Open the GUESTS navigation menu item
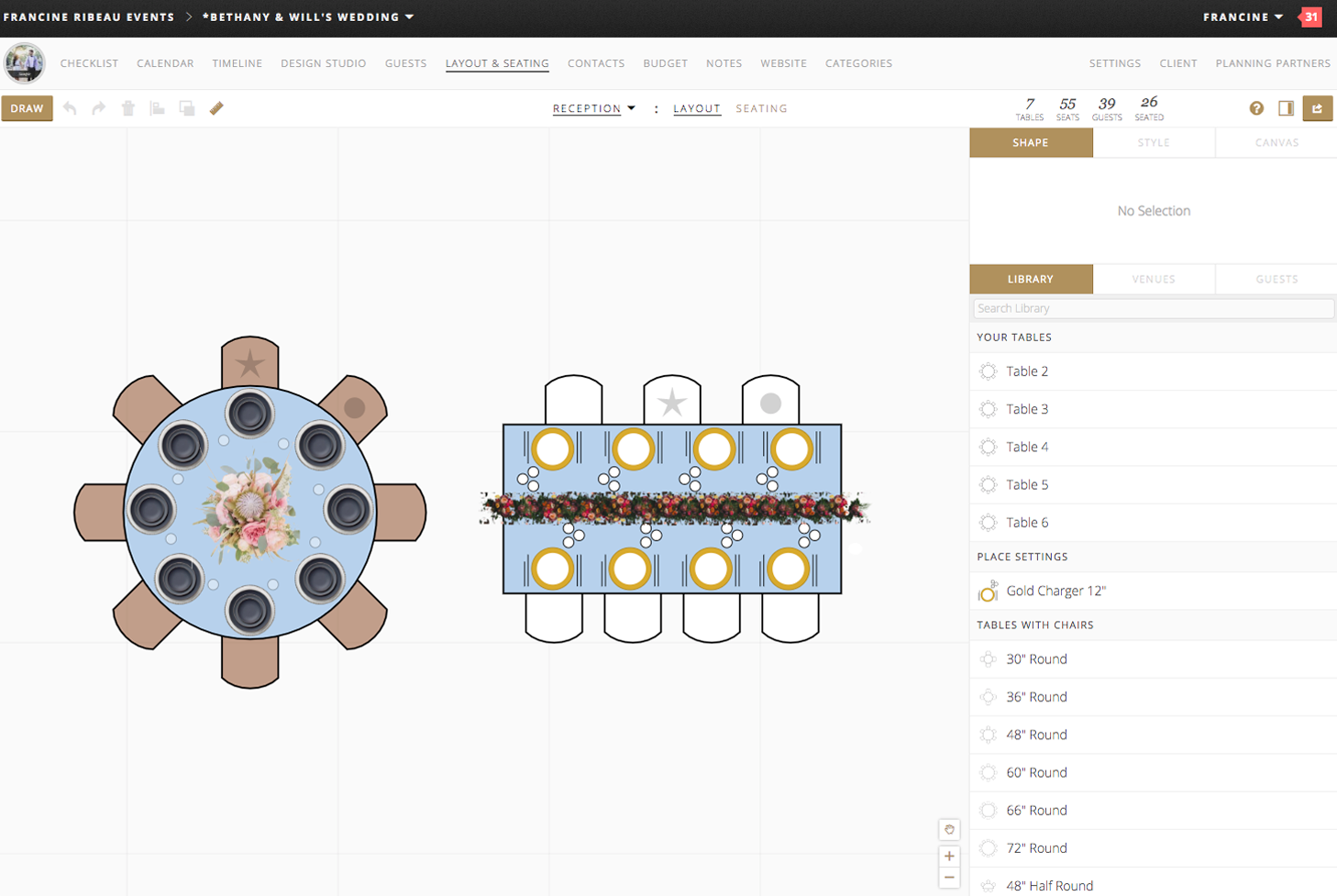The height and width of the screenshot is (896, 1337). [405, 63]
